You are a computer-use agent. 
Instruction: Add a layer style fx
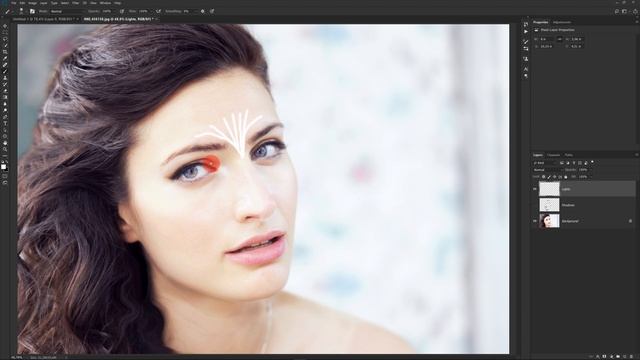coord(598,357)
